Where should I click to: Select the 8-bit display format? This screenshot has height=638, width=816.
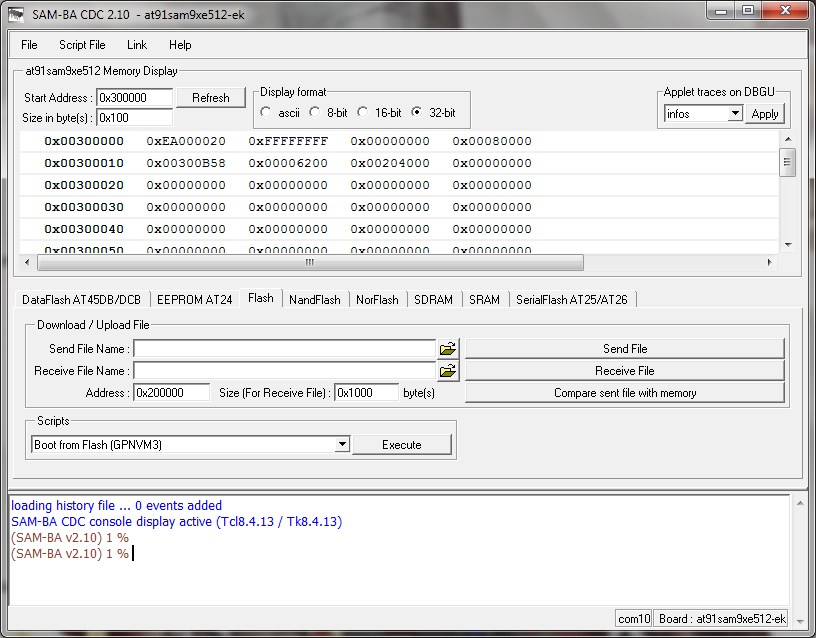tap(315, 112)
